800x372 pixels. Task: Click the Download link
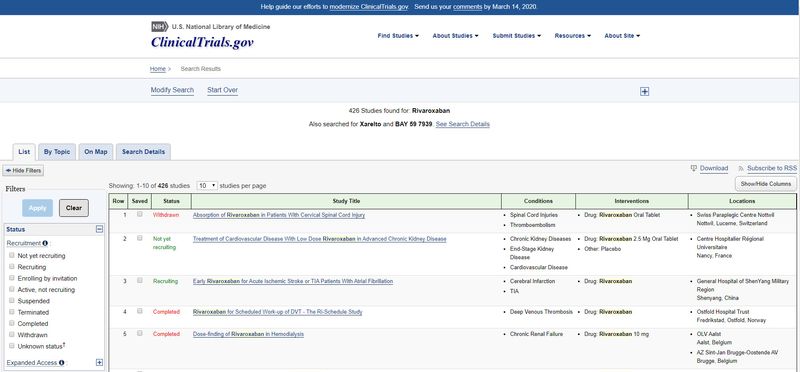714,168
